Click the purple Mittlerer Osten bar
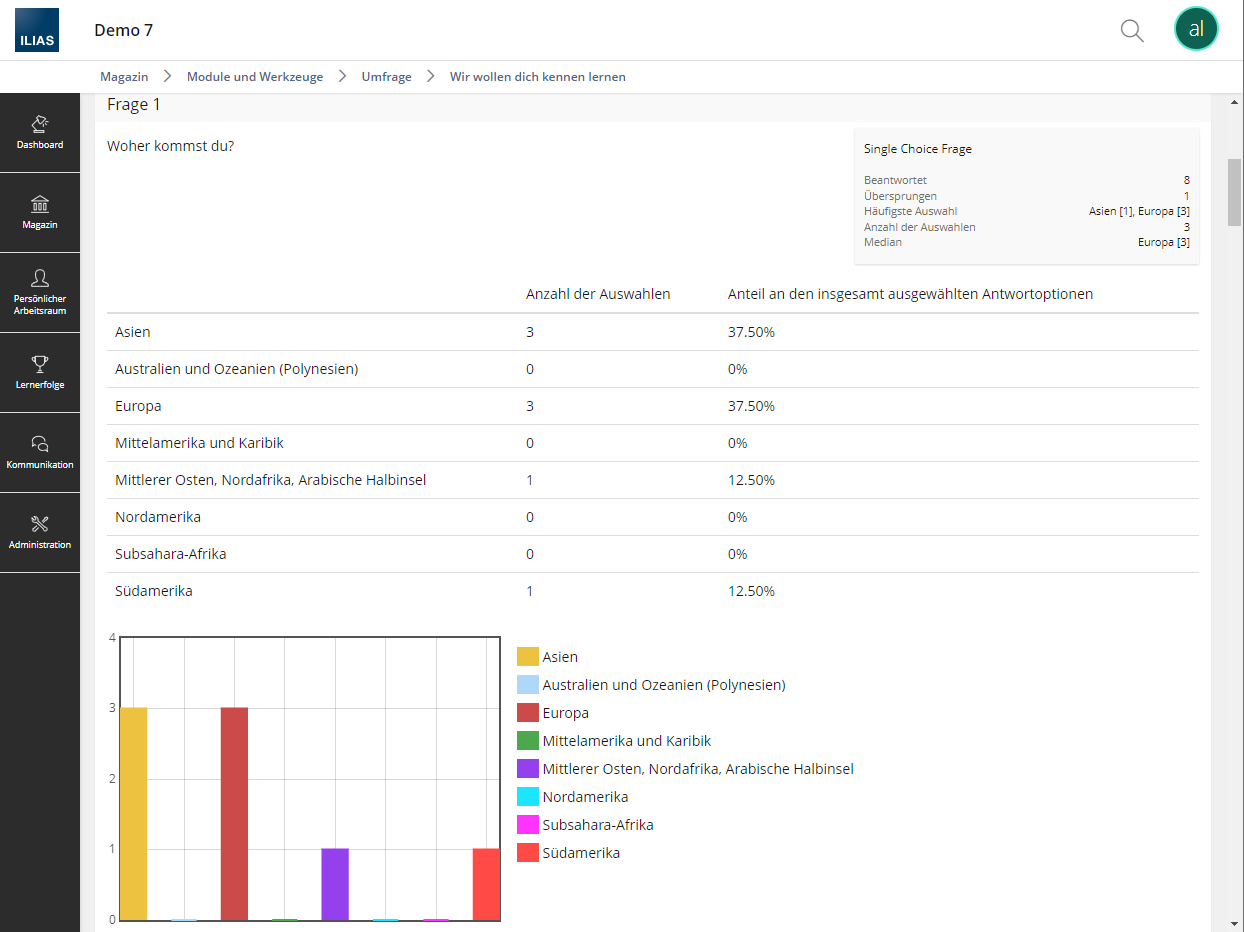1244x932 pixels. [x=335, y=884]
